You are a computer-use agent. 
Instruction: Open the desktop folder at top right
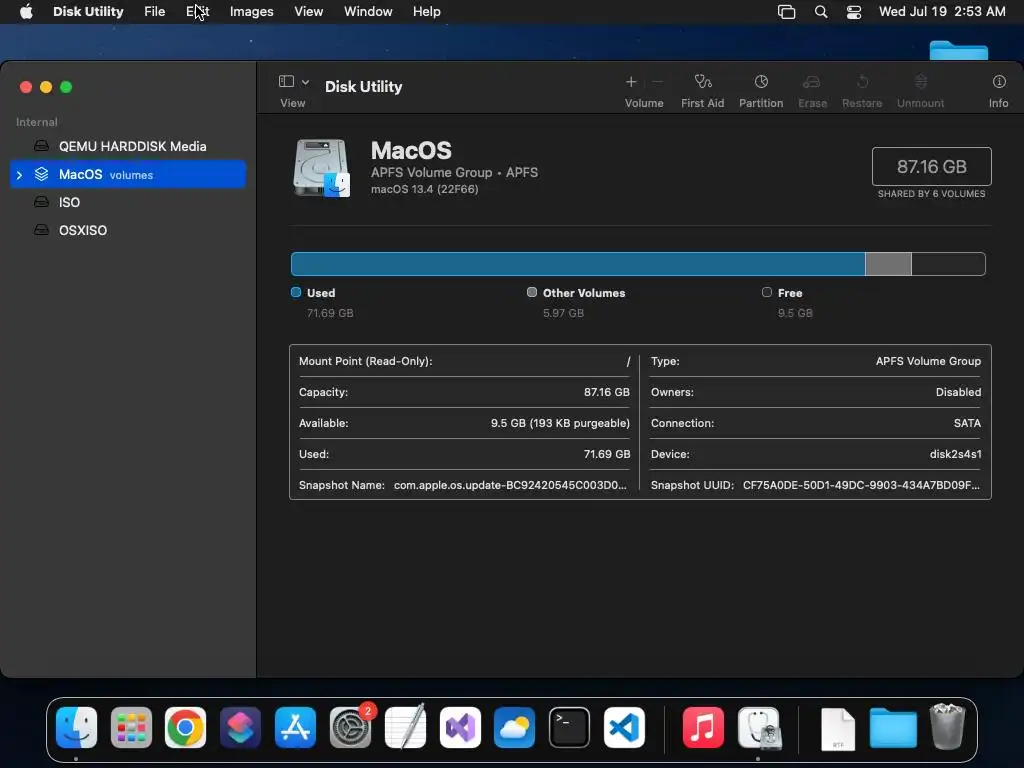(x=958, y=50)
